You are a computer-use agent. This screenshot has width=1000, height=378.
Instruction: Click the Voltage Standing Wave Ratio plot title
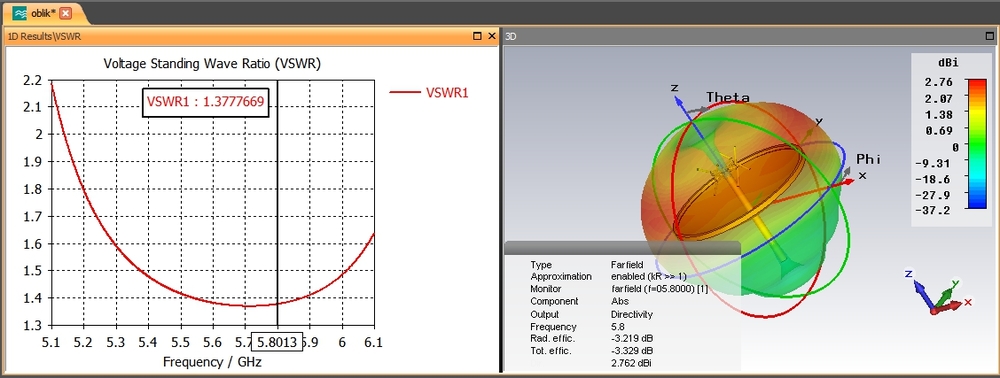pos(212,64)
